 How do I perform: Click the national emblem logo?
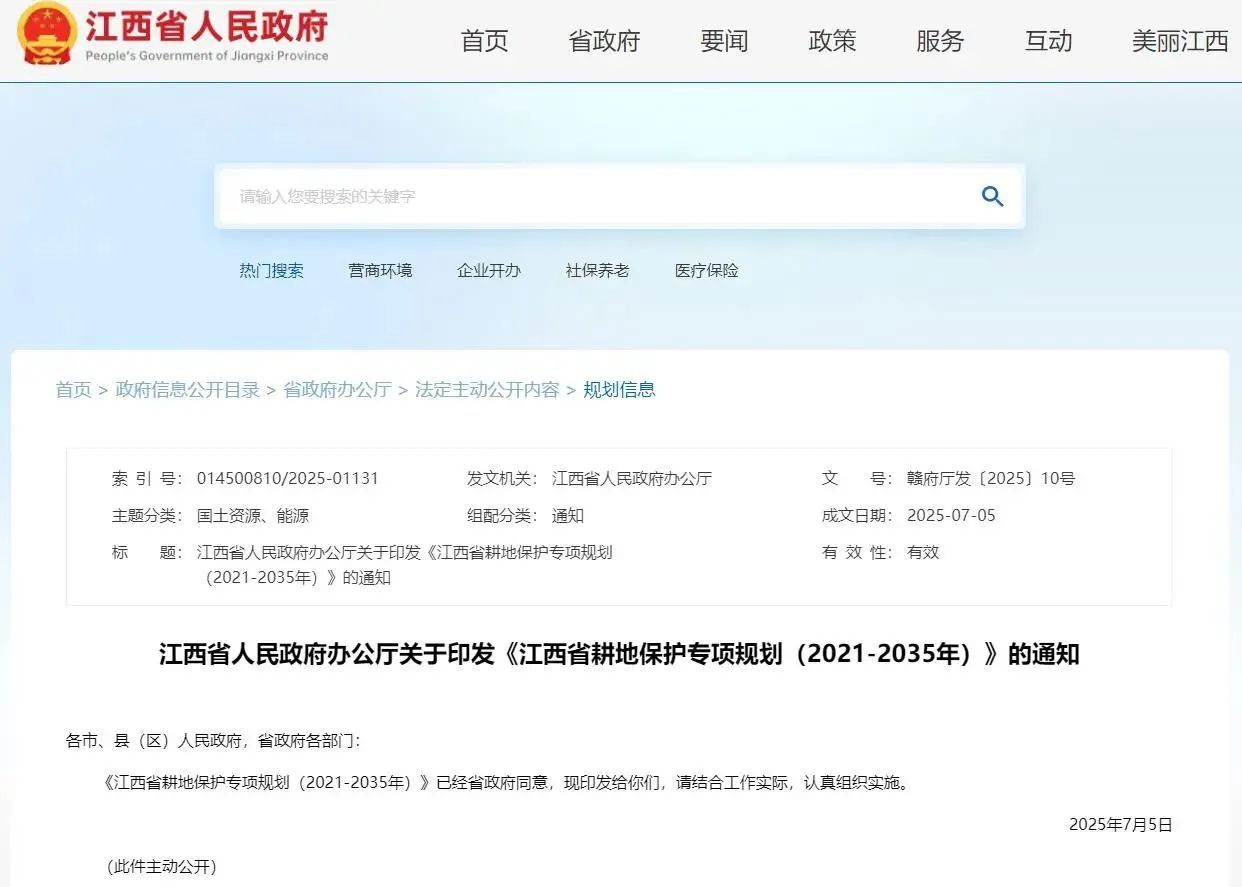(x=46, y=33)
